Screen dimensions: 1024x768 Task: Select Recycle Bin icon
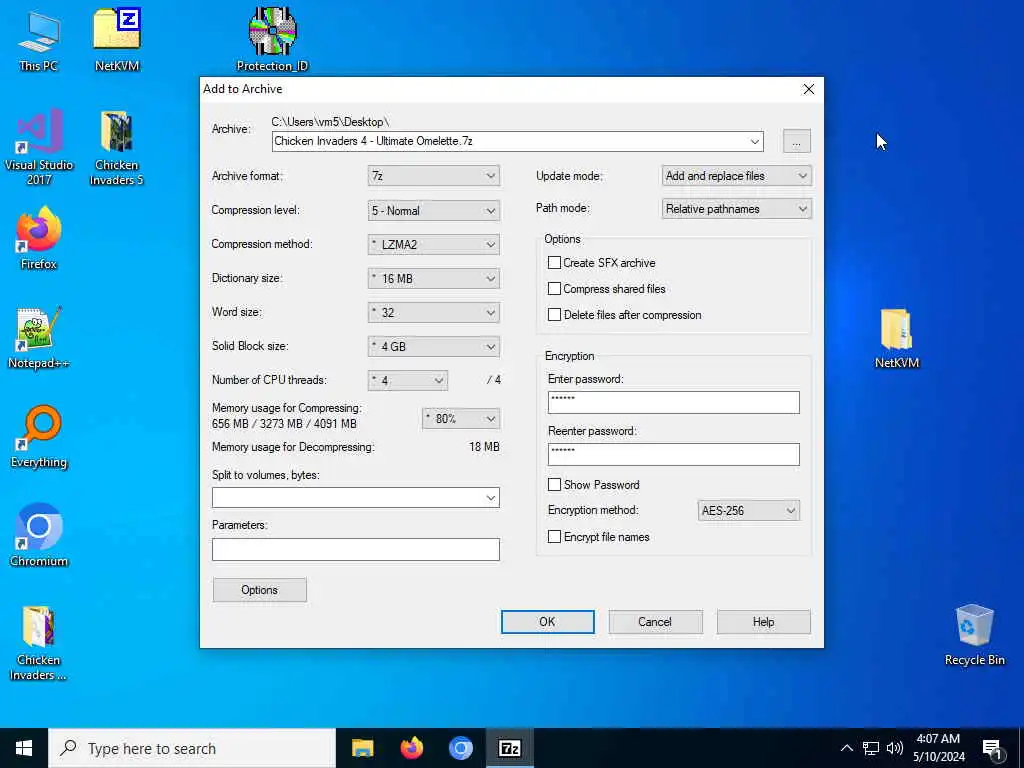point(974,635)
